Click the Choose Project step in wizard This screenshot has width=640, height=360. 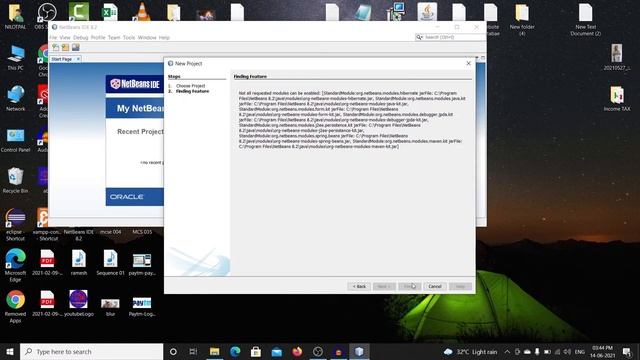pos(191,86)
